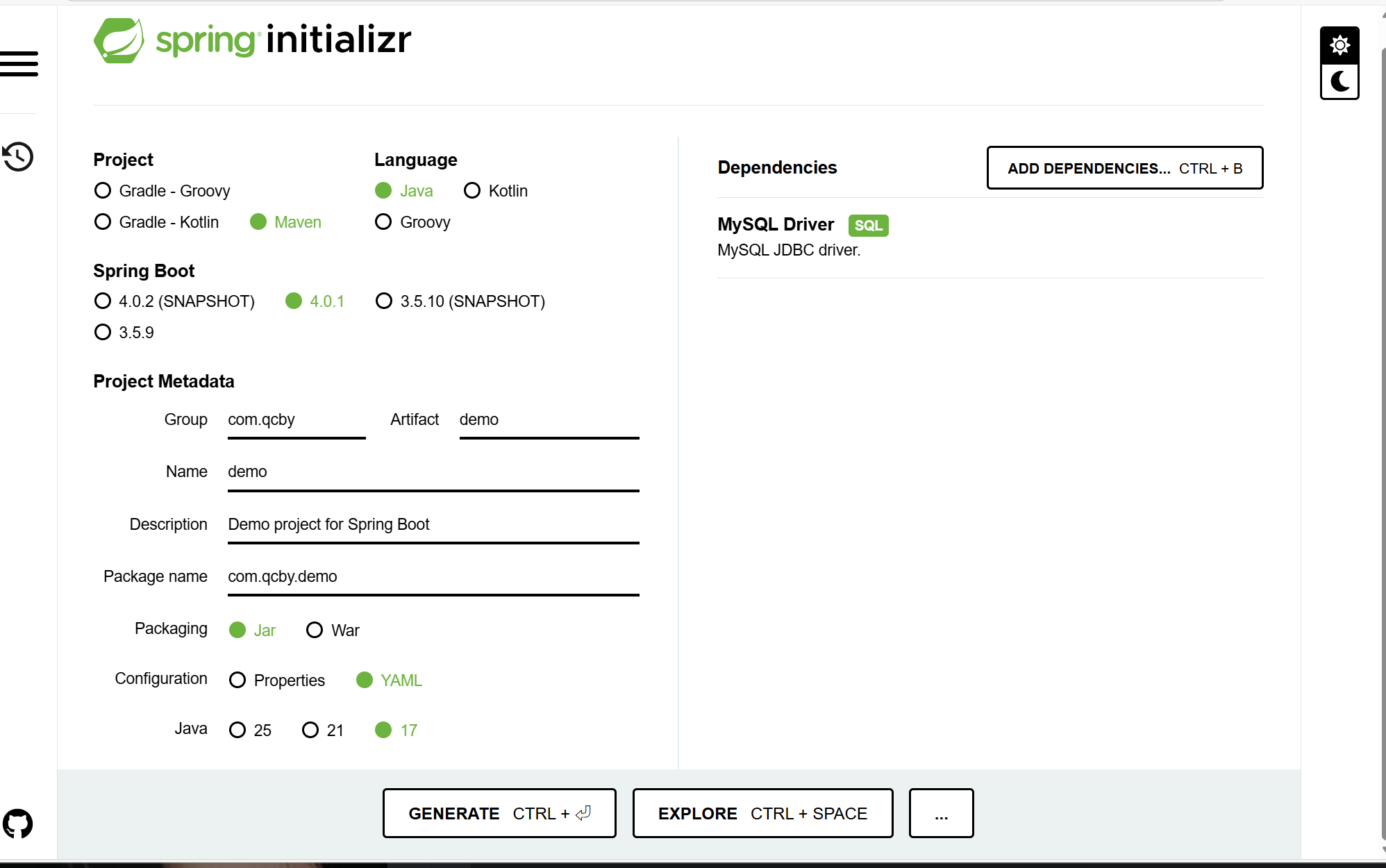Open the GitHub icon link
This screenshot has width=1386, height=868.
[18, 824]
